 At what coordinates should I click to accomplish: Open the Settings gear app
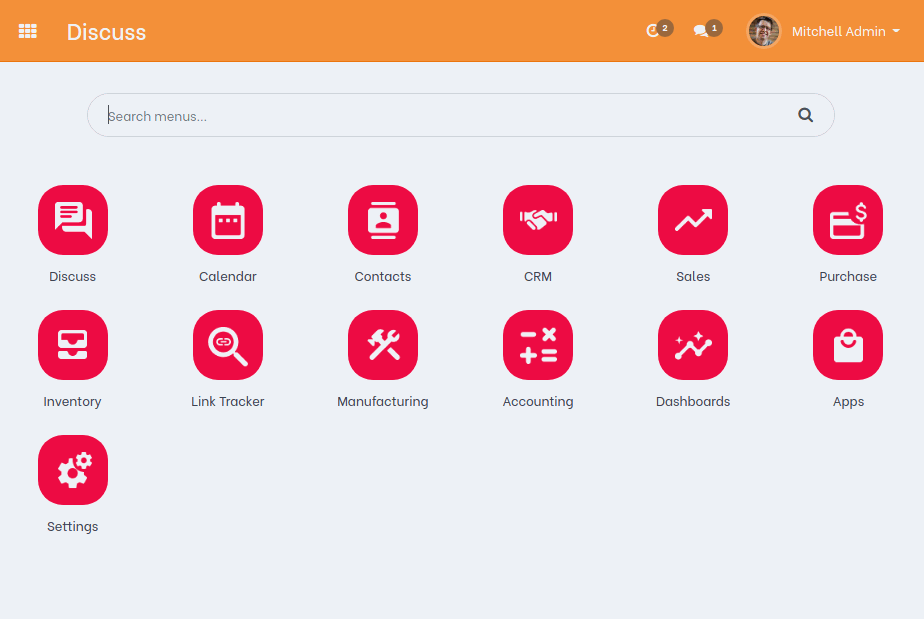click(x=73, y=470)
